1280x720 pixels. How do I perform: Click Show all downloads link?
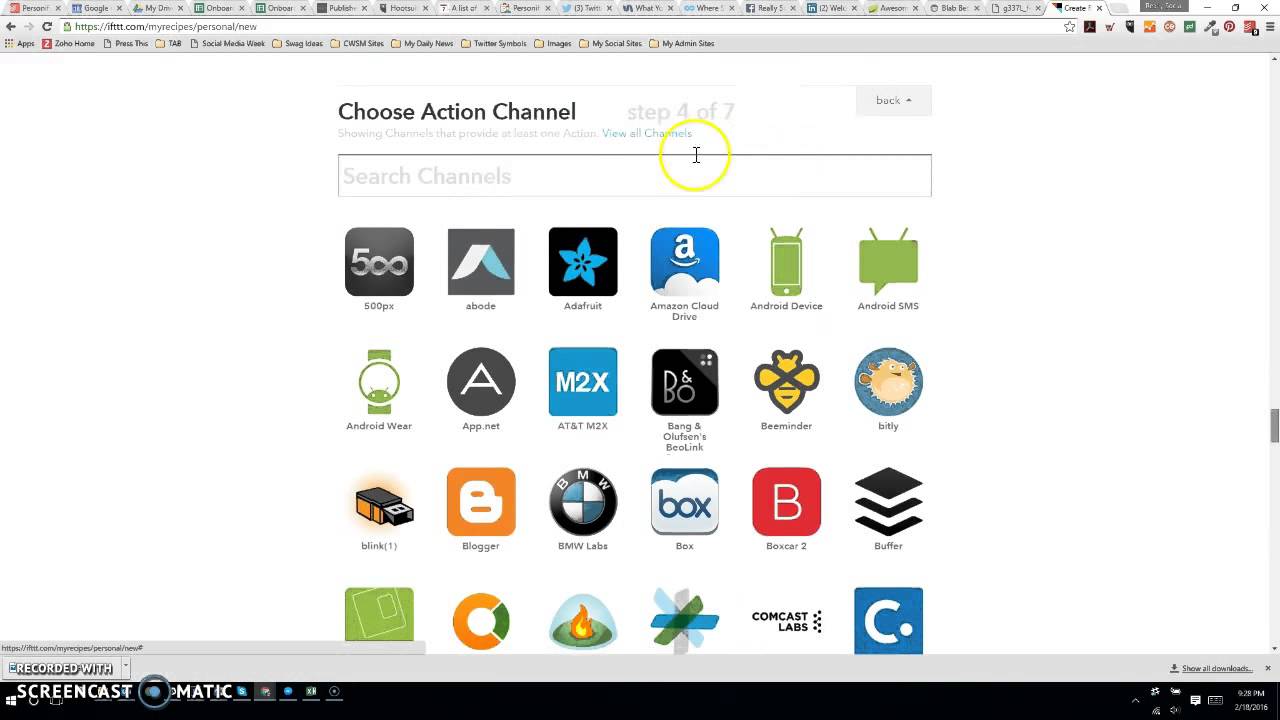pyautogui.click(x=1216, y=668)
